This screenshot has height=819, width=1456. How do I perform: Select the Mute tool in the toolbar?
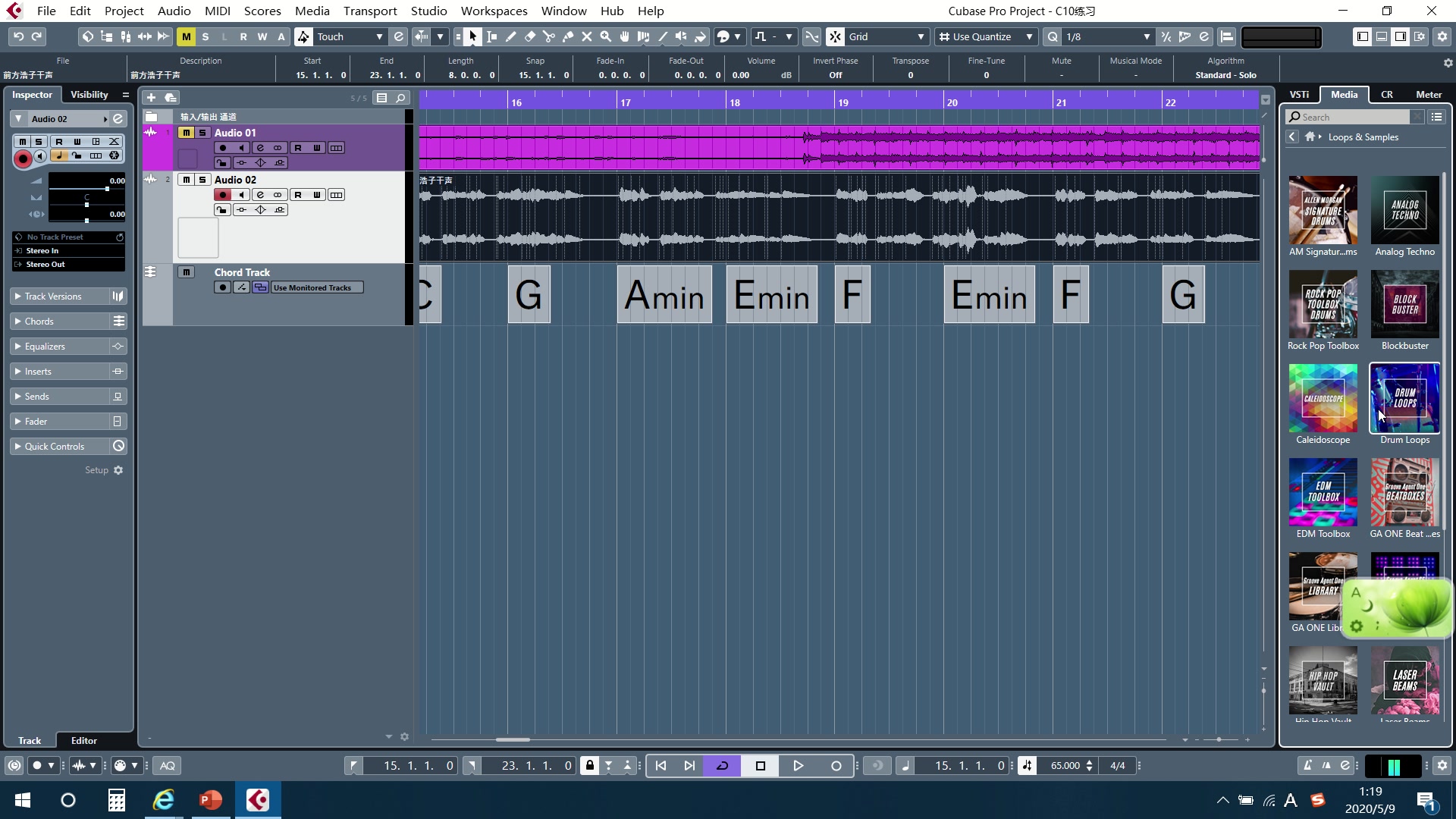588,36
